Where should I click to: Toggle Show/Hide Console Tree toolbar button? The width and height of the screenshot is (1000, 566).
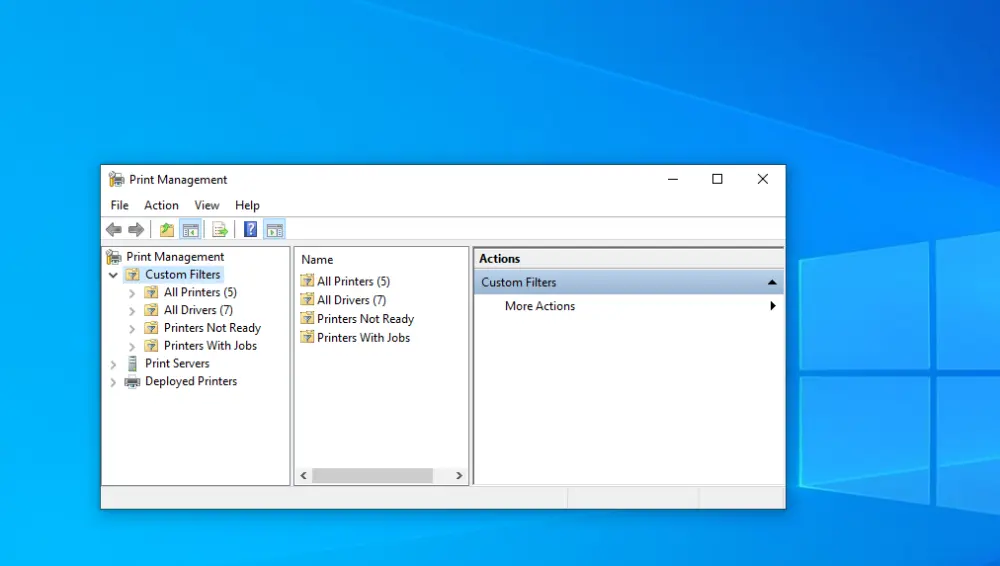190,230
